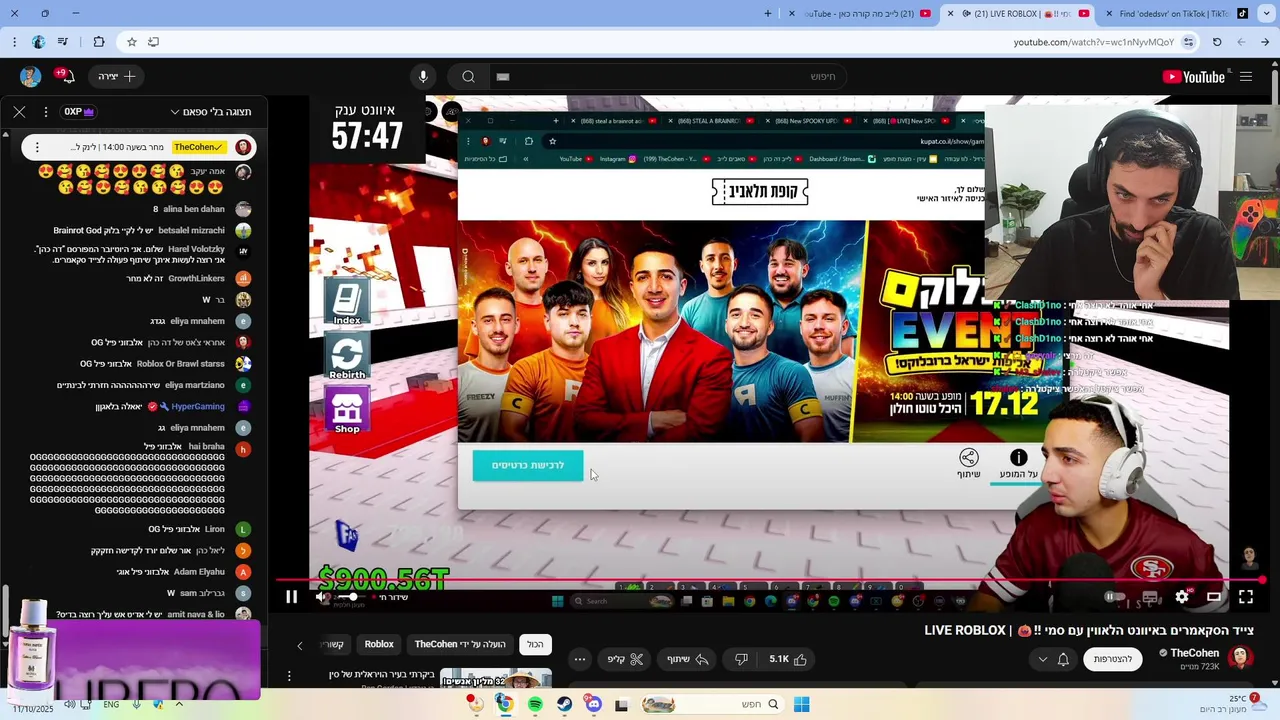The width and height of the screenshot is (1280, 720).
Task: Switch to 'לייב מה קורה כאן' YouTube tab
Action: click(862, 14)
